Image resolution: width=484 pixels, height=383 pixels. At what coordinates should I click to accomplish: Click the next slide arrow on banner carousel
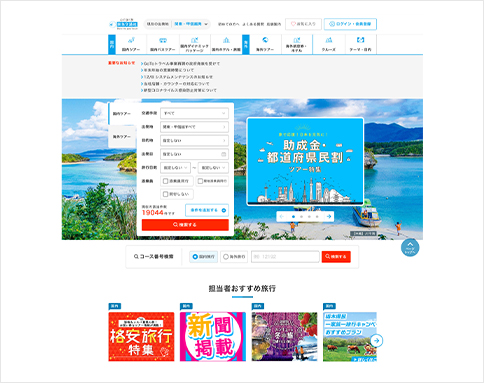coord(329,217)
